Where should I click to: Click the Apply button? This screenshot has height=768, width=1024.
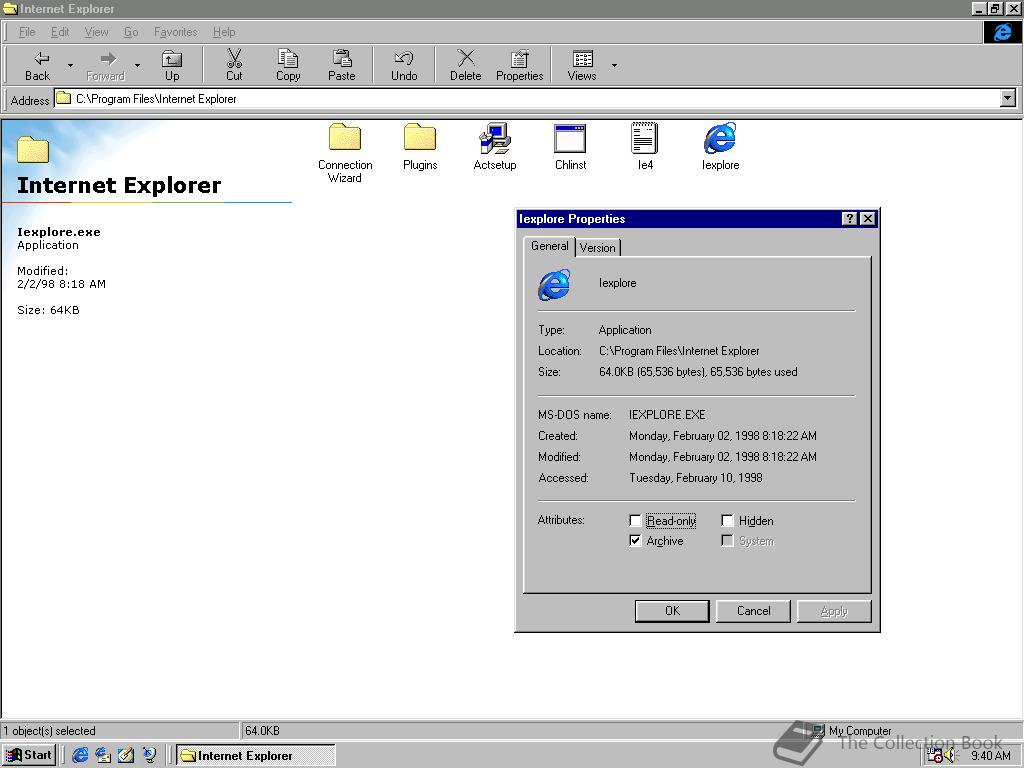pyautogui.click(x=834, y=611)
